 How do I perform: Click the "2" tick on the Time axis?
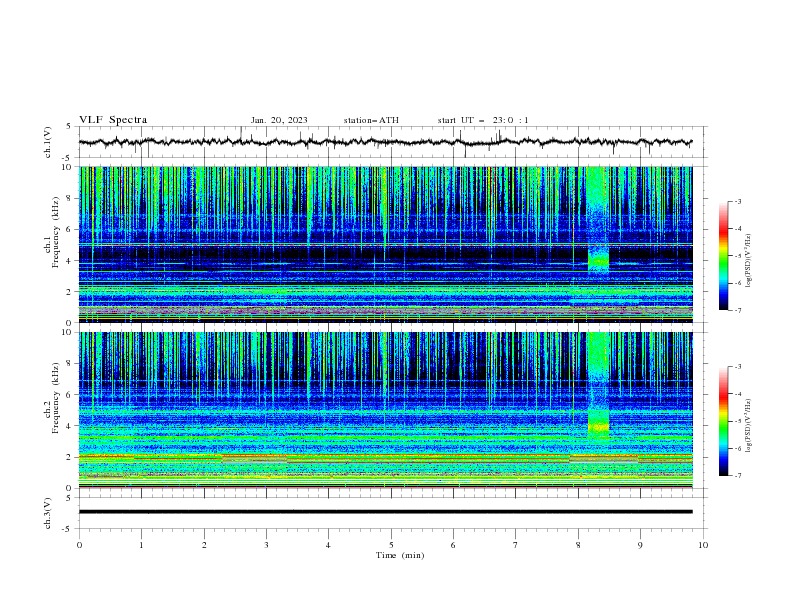click(204, 545)
